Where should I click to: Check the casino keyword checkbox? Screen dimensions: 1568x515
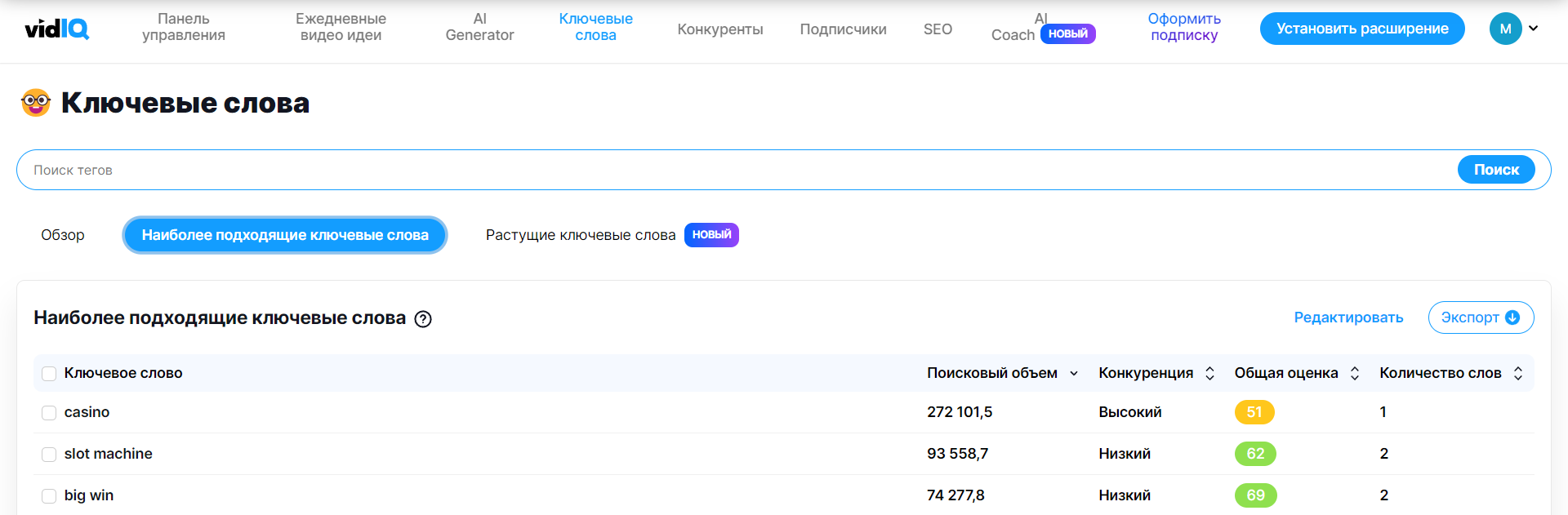coord(49,413)
